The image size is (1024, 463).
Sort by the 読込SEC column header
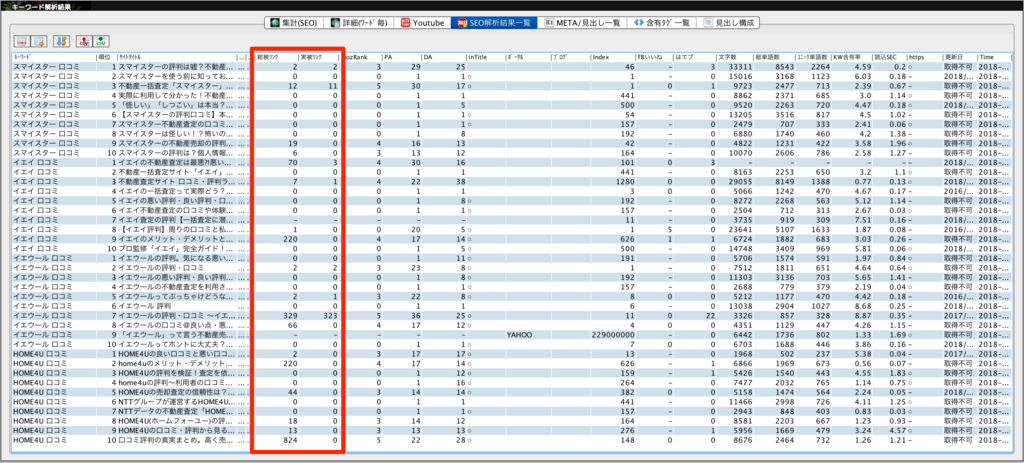[x=889, y=57]
